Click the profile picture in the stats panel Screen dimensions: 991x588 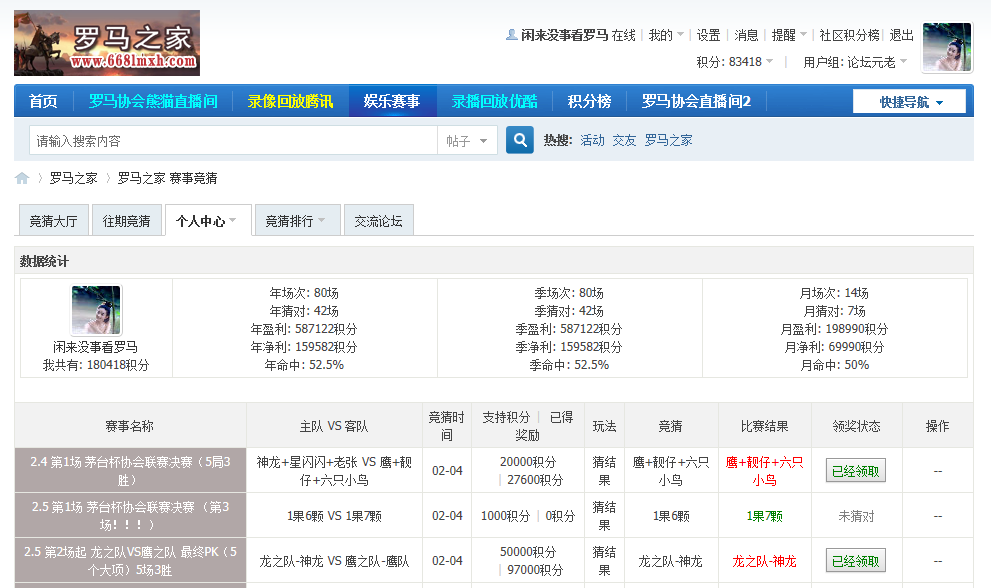tap(96, 313)
